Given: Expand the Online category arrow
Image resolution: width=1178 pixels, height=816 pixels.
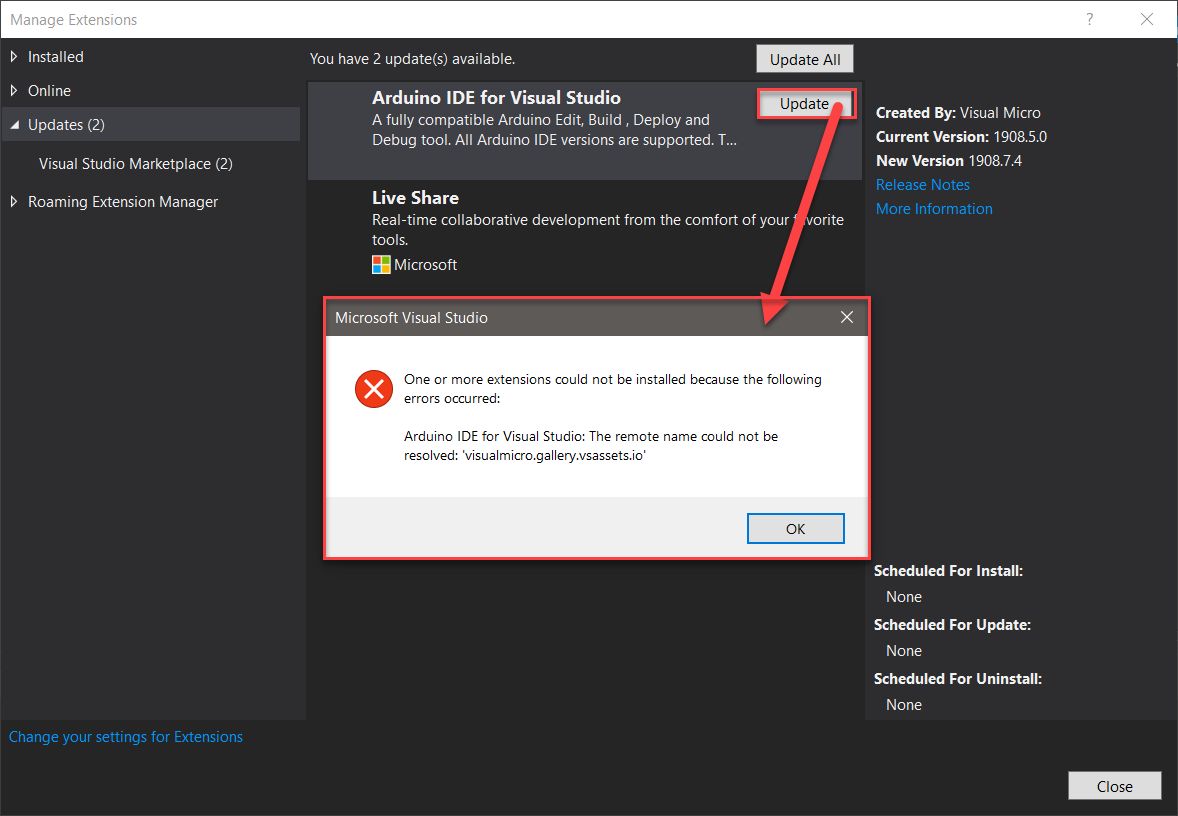Looking at the screenshot, I should [14, 90].
